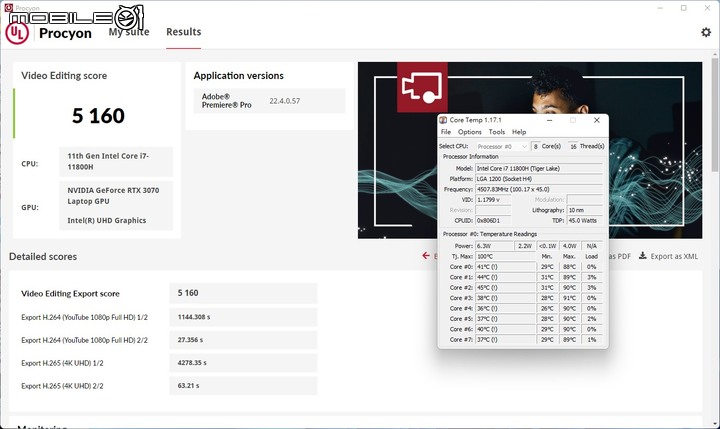Screen dimensions: 720x429
Task: Click the red back arrow icon
Action: [x=426, y=255]
